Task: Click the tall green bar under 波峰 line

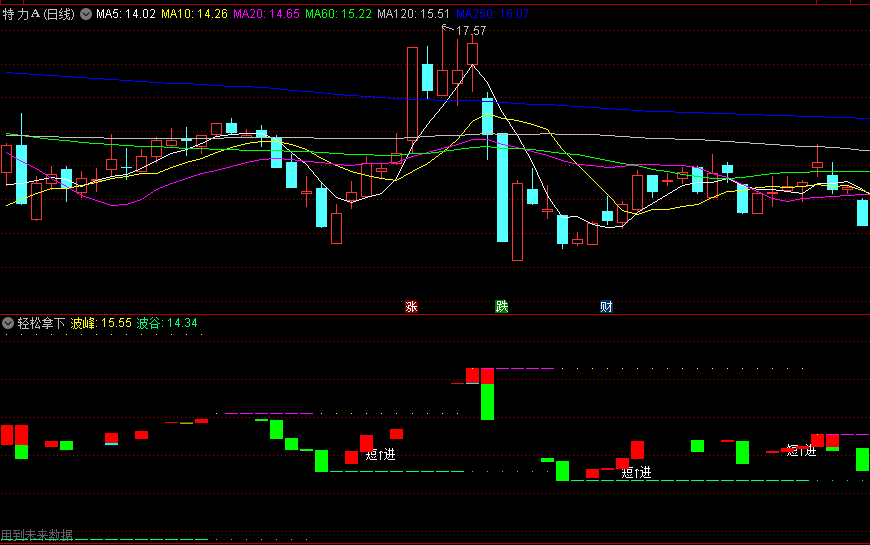Action: [487, 402]
